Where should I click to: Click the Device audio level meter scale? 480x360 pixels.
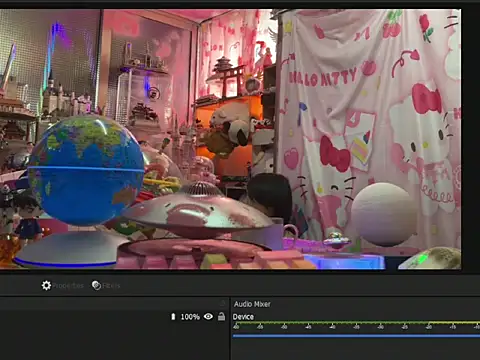[356, 326]
